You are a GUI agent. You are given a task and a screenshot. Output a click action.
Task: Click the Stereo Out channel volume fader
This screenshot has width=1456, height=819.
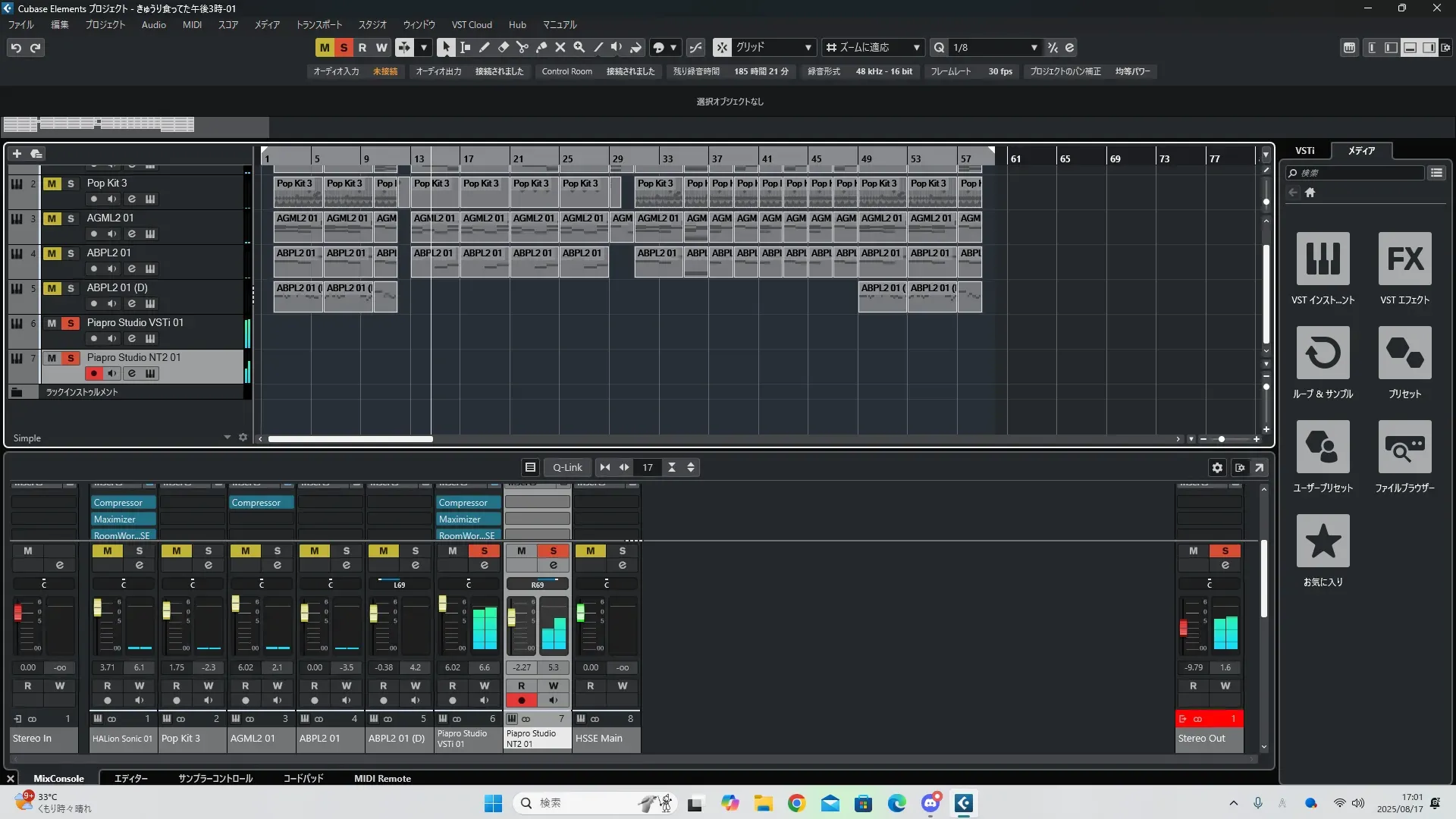pos(1184,628)
